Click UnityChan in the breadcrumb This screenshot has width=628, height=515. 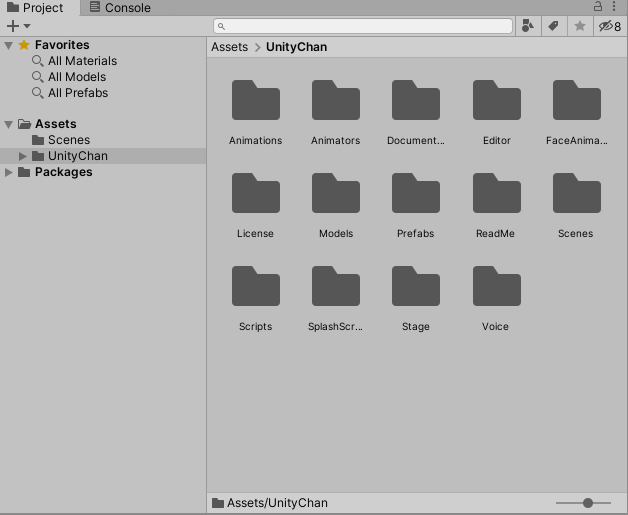click(296, 47)
